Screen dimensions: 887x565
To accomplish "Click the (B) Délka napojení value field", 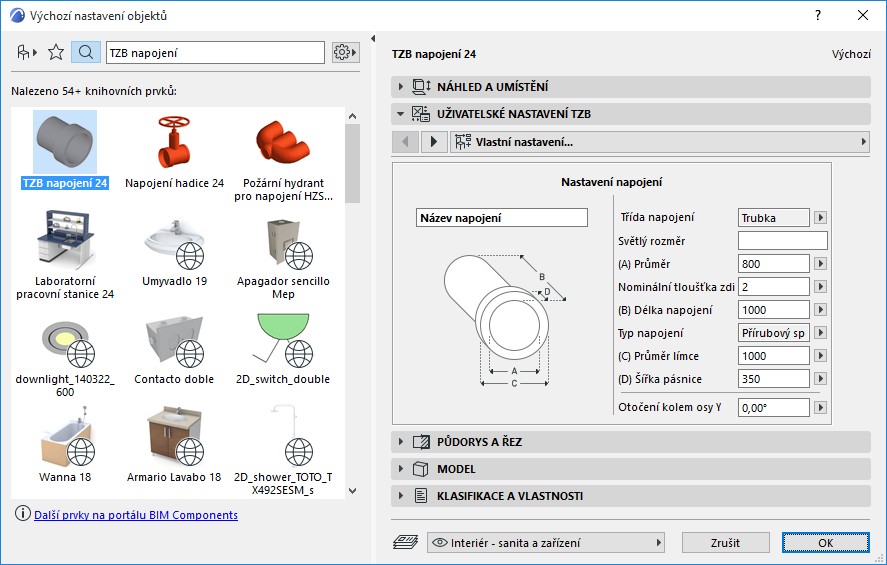I will coord(773,310).
